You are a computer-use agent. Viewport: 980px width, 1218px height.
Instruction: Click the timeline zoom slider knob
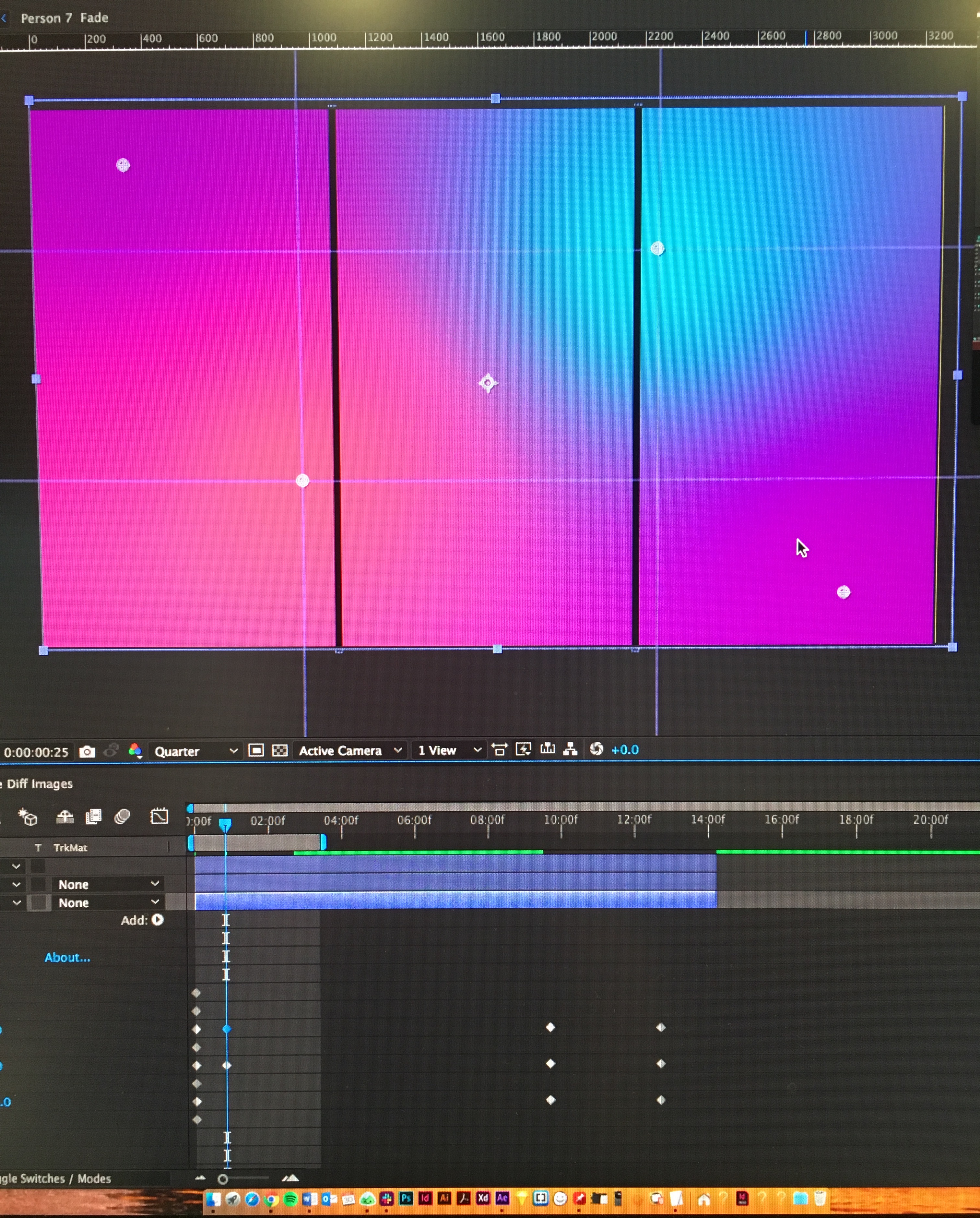coord(222,1179)
